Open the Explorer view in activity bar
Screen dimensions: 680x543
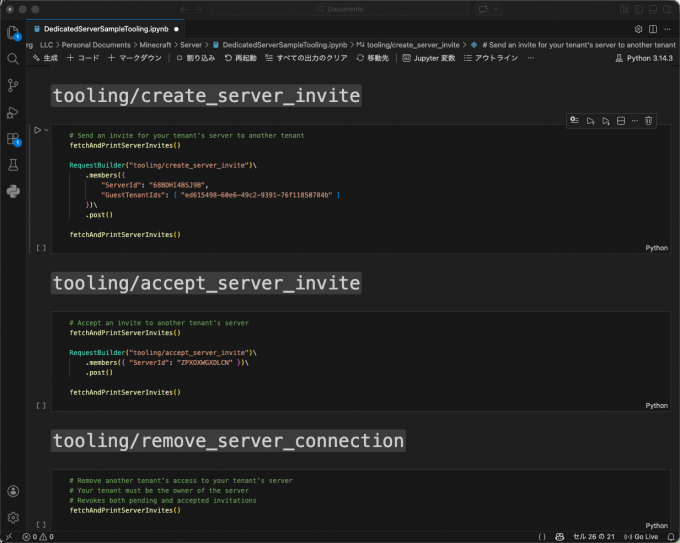[13, 33]
